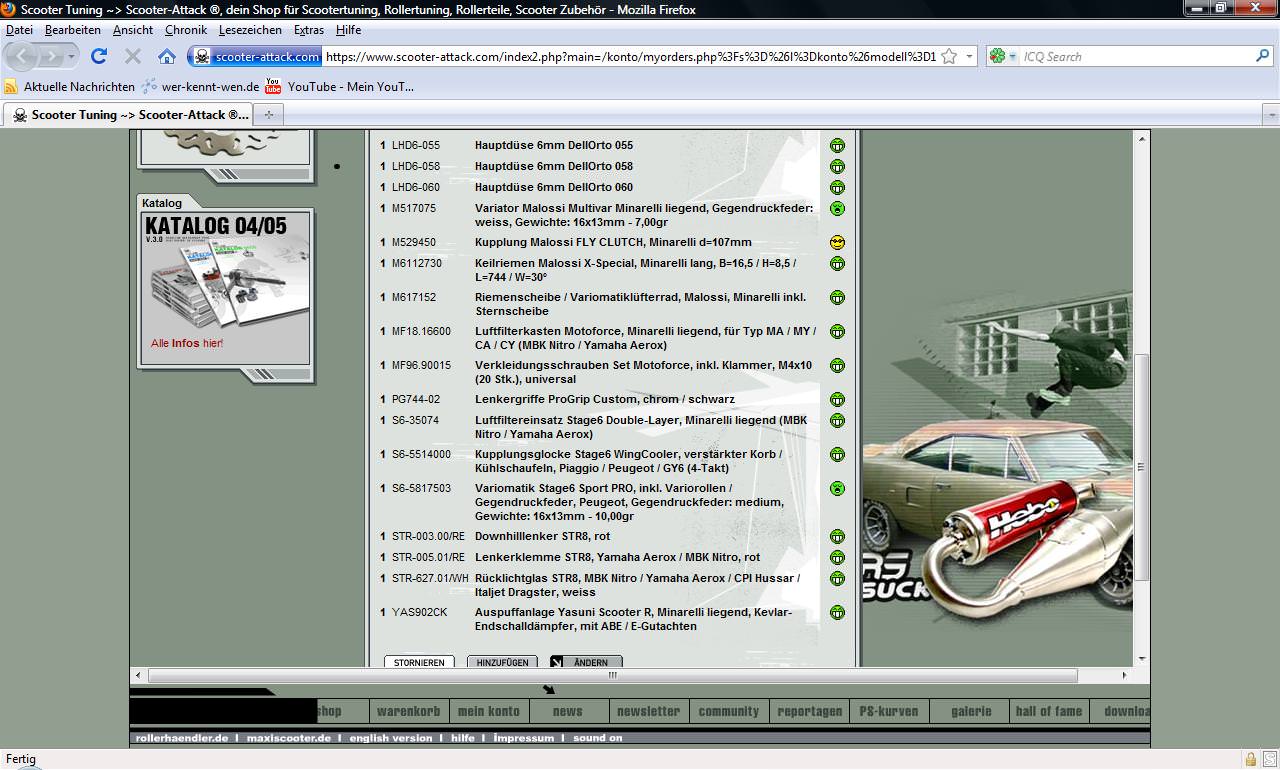Image resolution: width=1280 pixels, height=770 pixels.
Task: Open the URL history dropdown arrow
Action: [x=969, y=56]
